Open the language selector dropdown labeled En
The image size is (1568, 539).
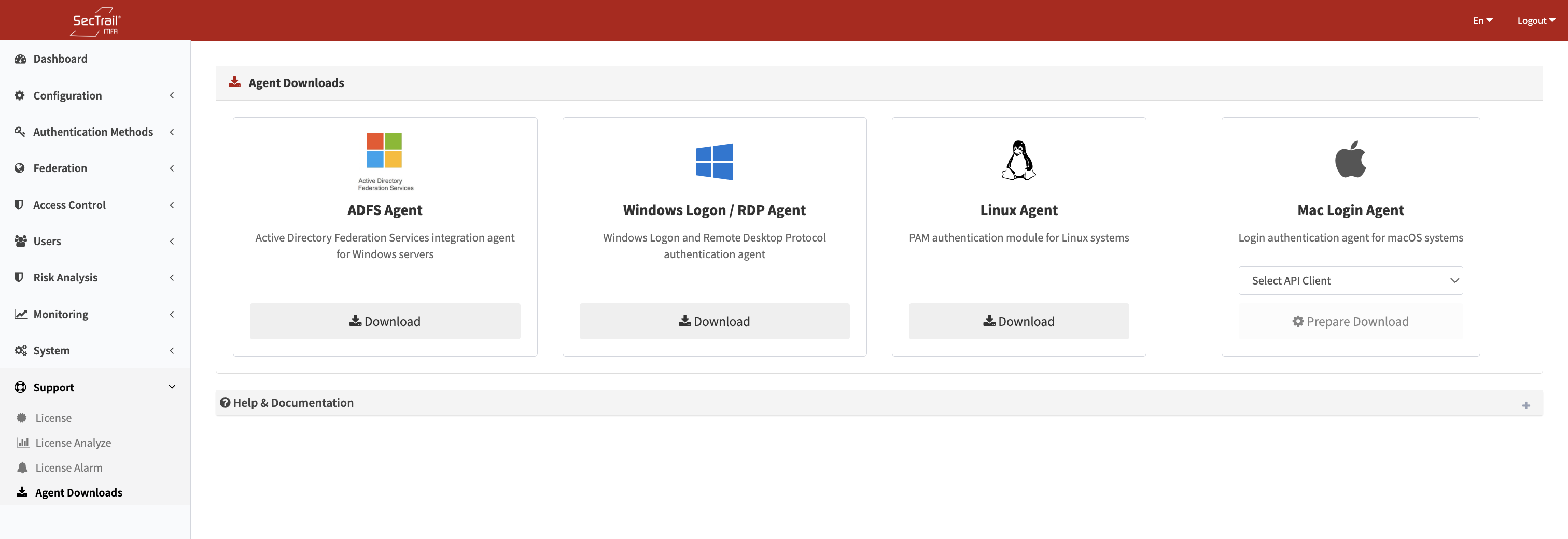tap(1482, 20)
